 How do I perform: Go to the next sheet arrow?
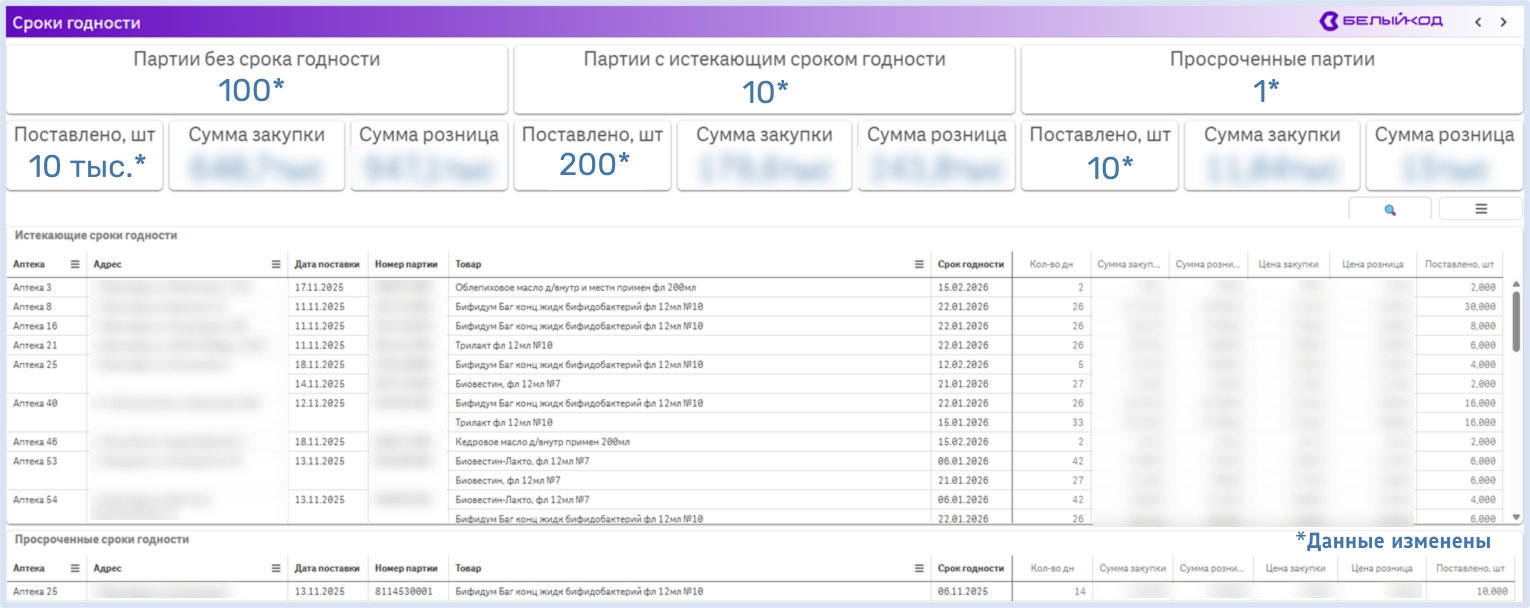[1503, 21]
